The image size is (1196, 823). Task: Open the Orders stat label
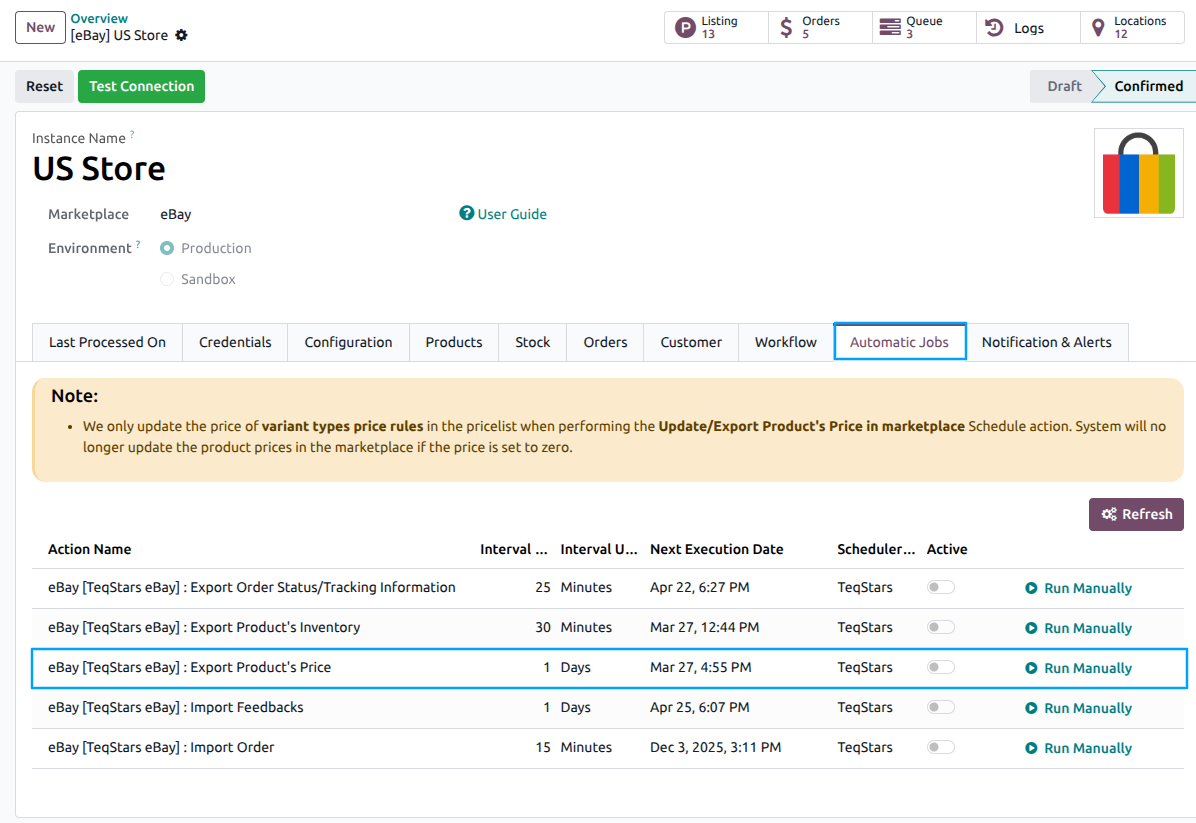coord(821,21)
